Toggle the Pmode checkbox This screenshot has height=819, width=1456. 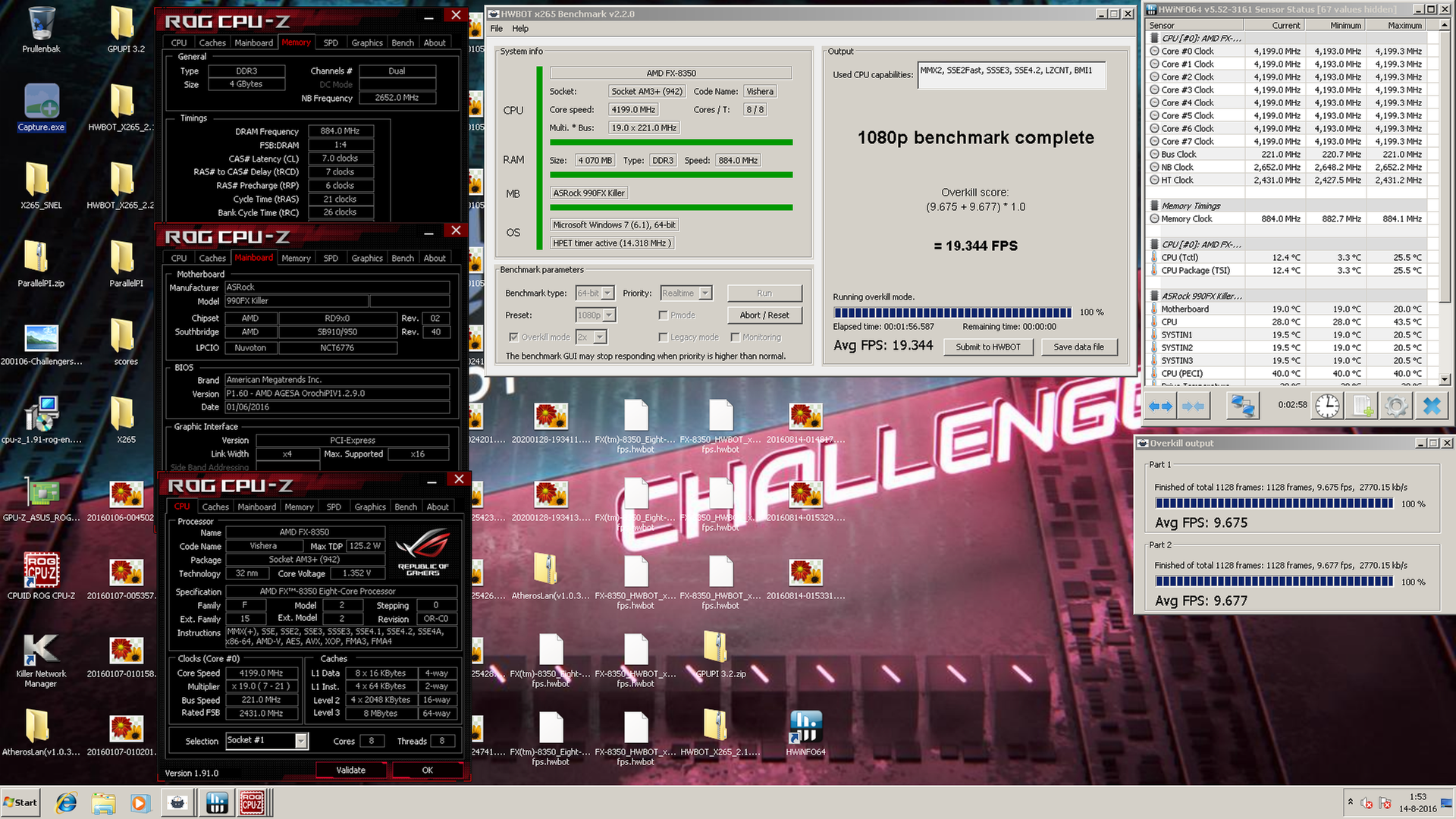[x=664, y=315]
